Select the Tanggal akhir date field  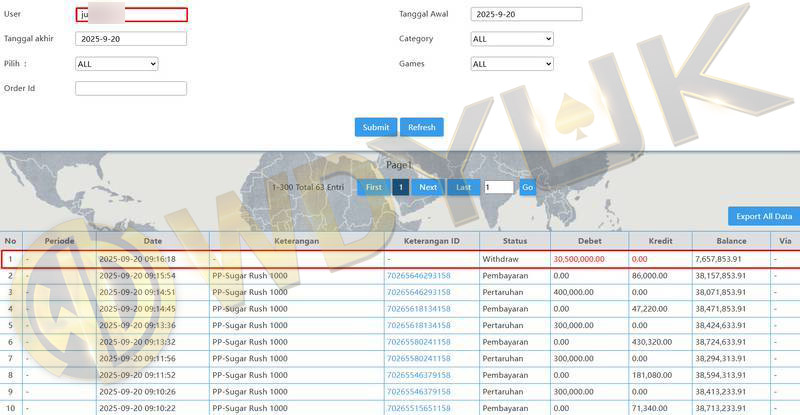pos(131,39)
